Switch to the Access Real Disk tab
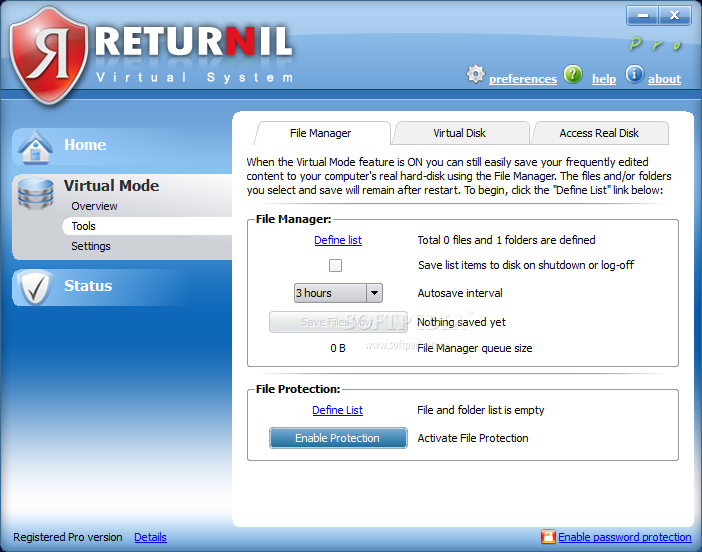This screenshot has width=702, height=552. click(599, 133)
